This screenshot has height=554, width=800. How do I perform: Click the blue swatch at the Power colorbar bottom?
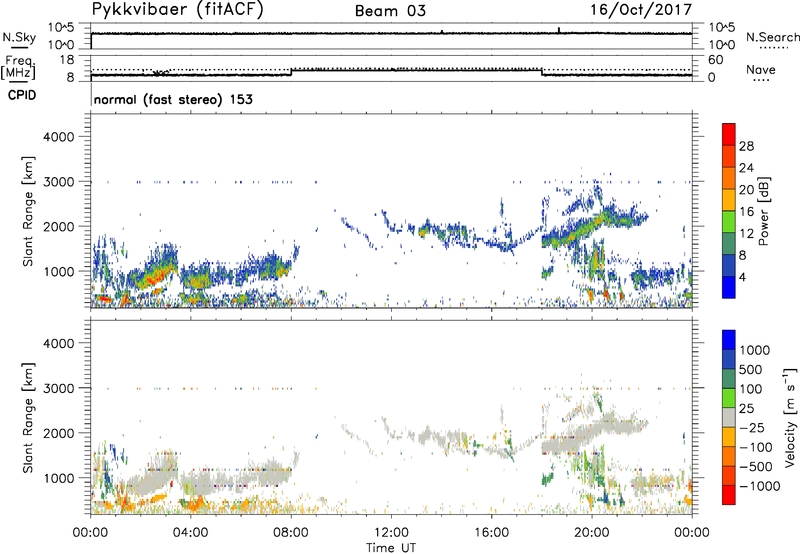(729, 287)
